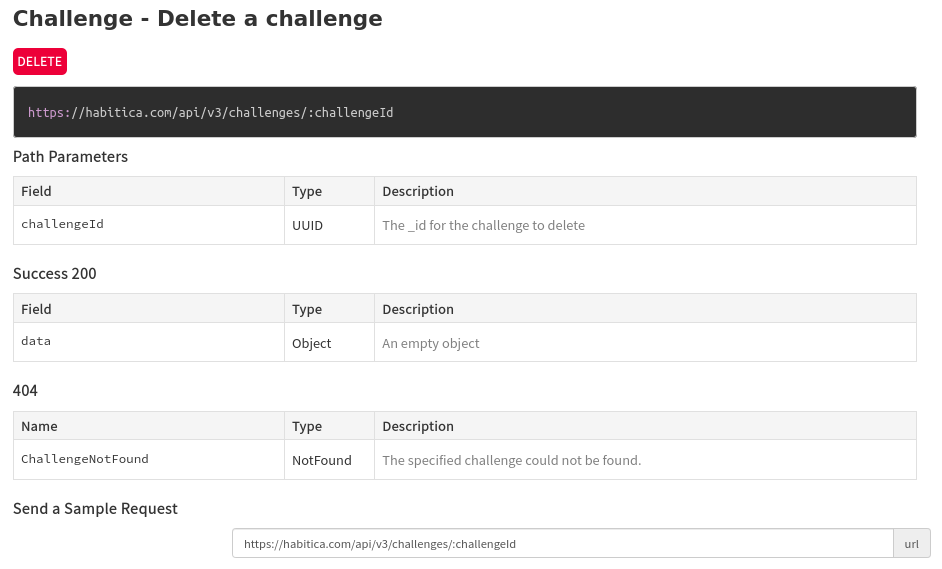942x569 pixels.
Task: Click the sample request URL input field
Action: pyautogui.click(x=562, y=544)
